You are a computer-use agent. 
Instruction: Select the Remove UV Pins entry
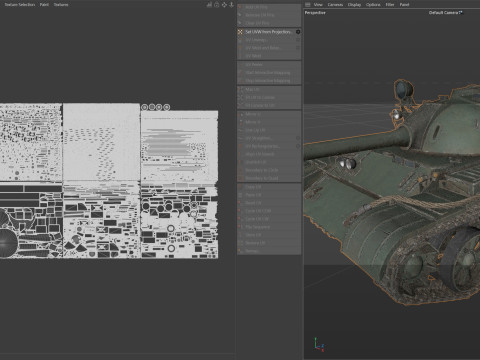point(269,15)
